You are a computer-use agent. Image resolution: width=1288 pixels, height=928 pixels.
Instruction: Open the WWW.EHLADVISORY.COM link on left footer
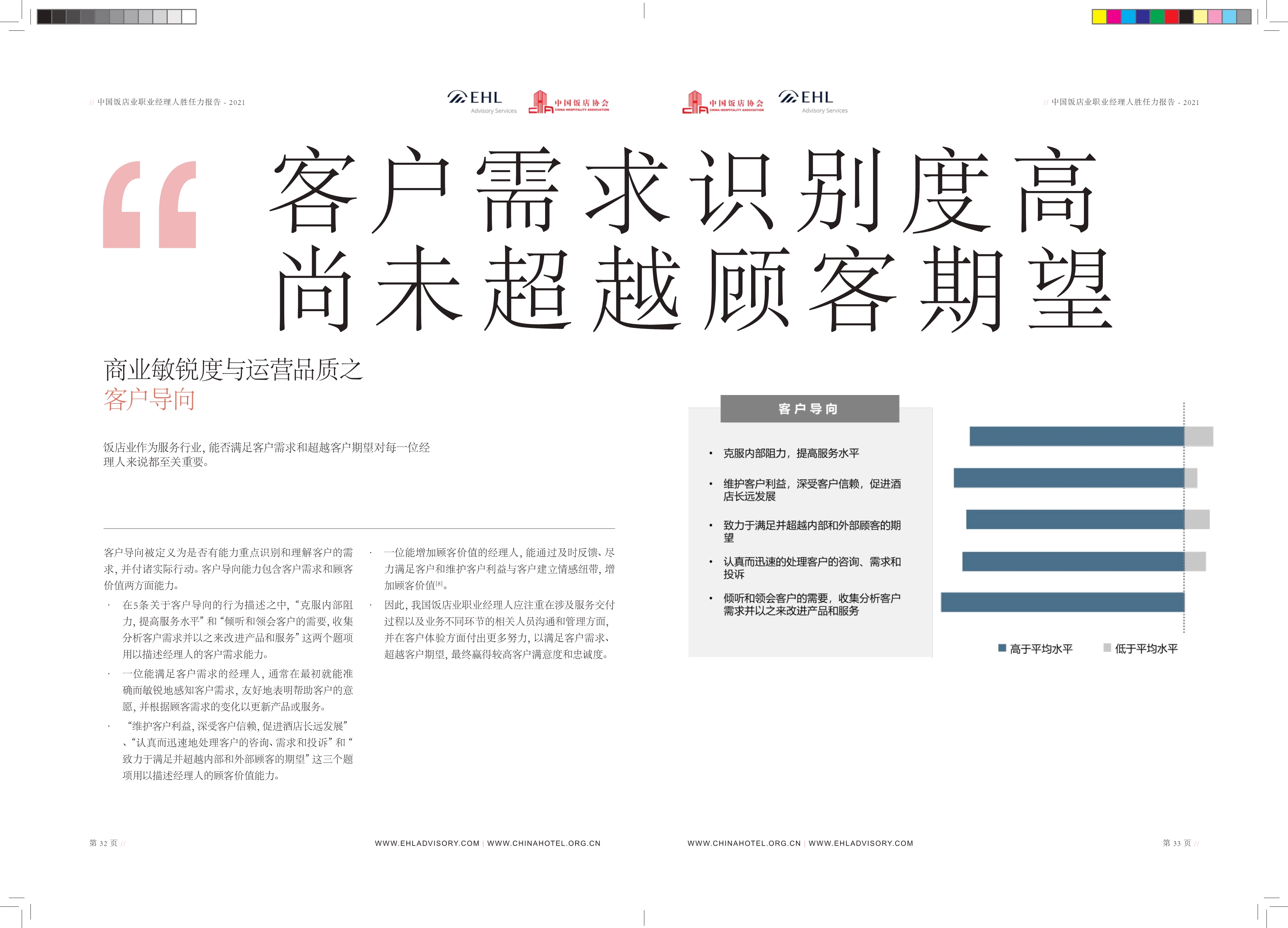coord(427,843)
